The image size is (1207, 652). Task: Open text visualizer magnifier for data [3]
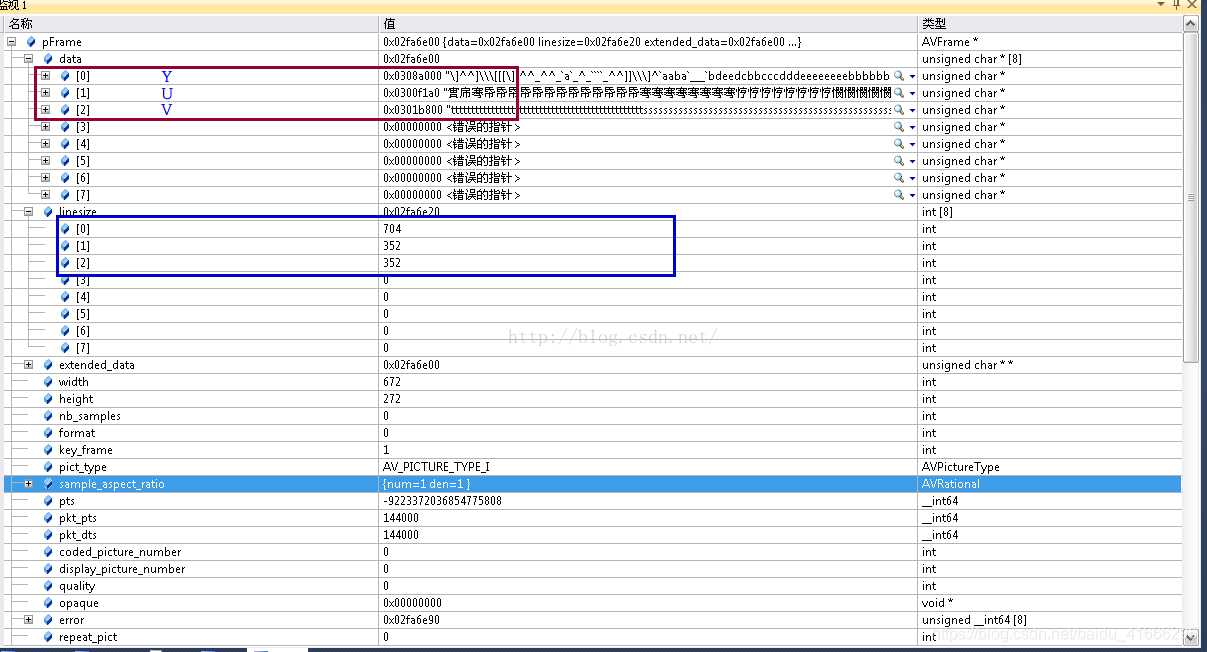(899, 127)
